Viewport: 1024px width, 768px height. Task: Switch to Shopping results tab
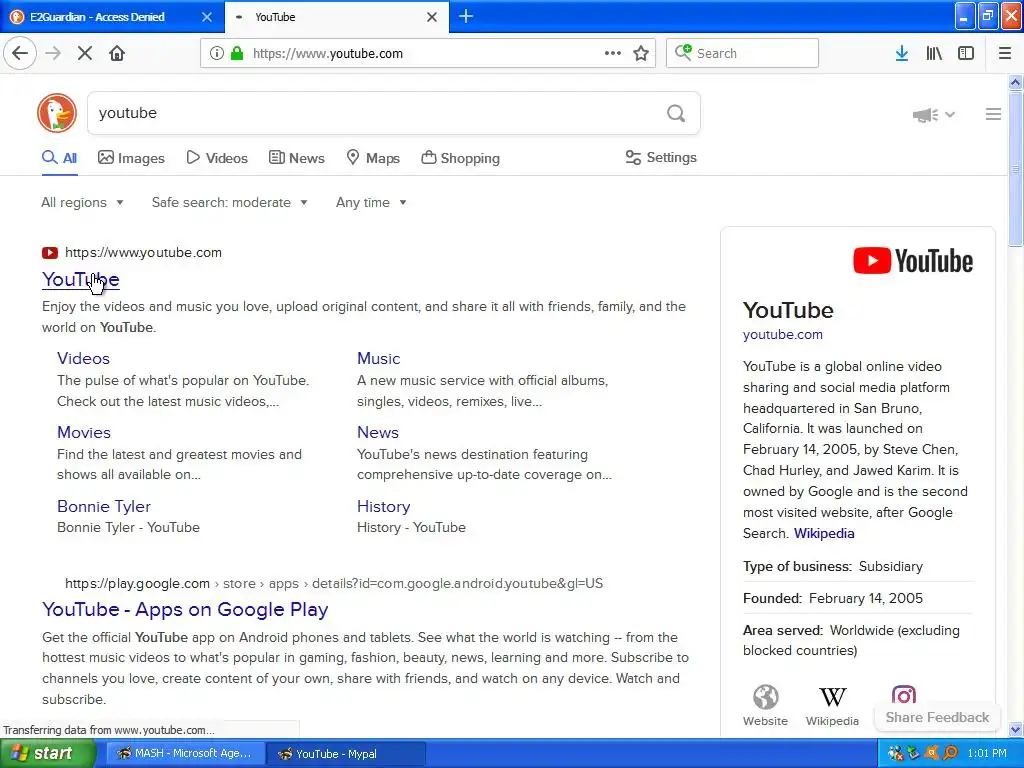click(460, 158)
